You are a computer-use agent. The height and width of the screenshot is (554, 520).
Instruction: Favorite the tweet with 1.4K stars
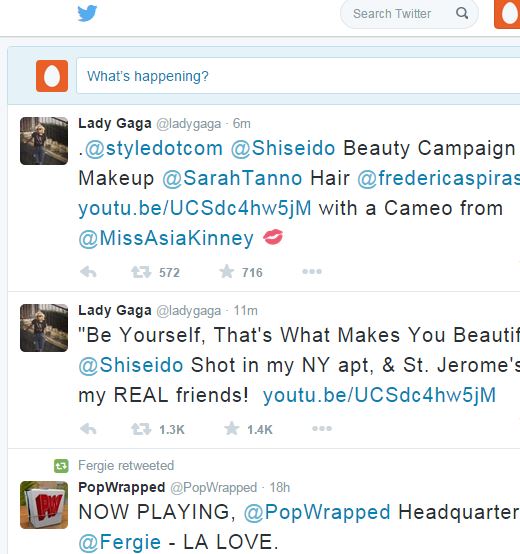(x=232, y=429)
